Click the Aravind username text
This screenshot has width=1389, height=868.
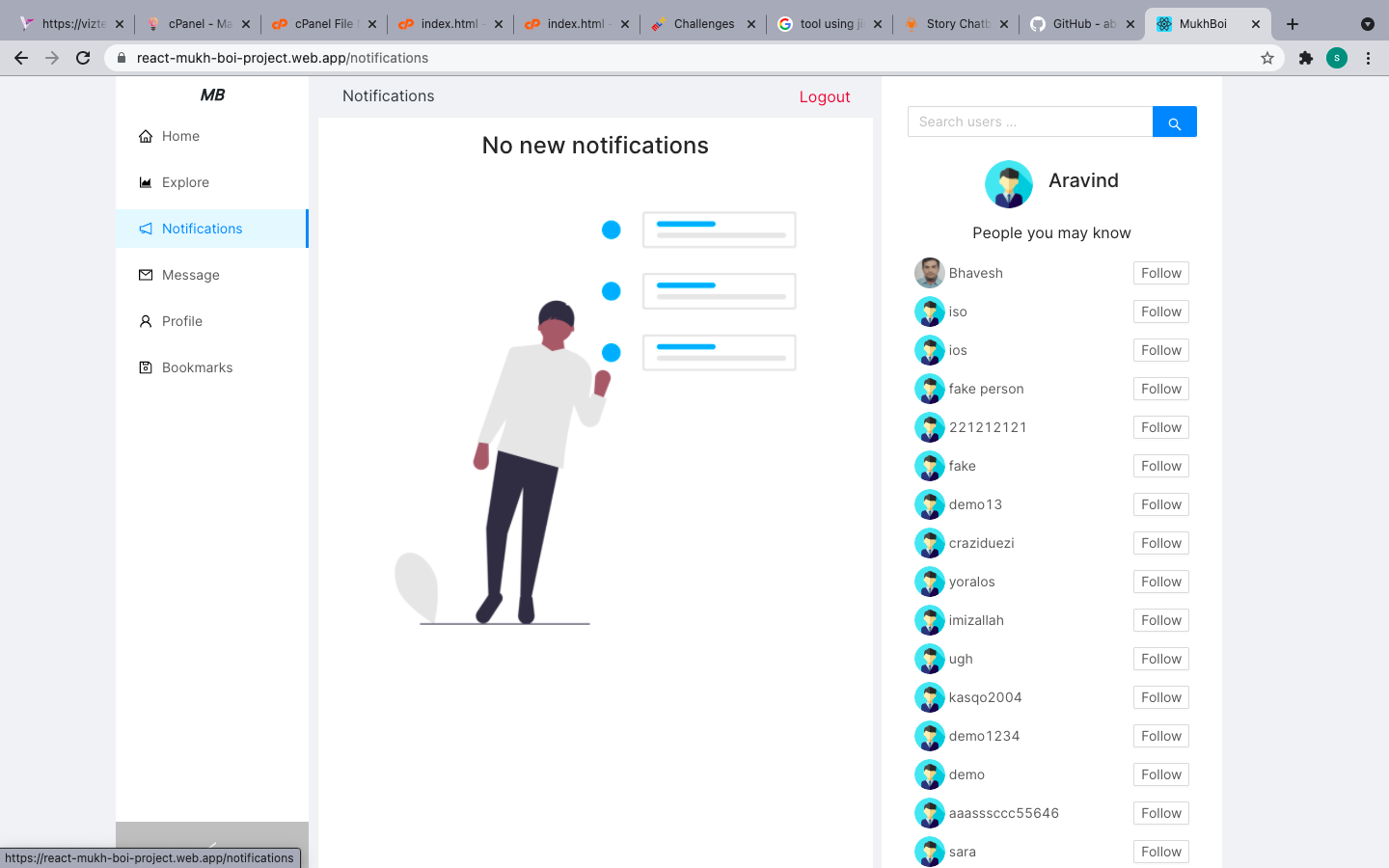[x=1083, y=180]
